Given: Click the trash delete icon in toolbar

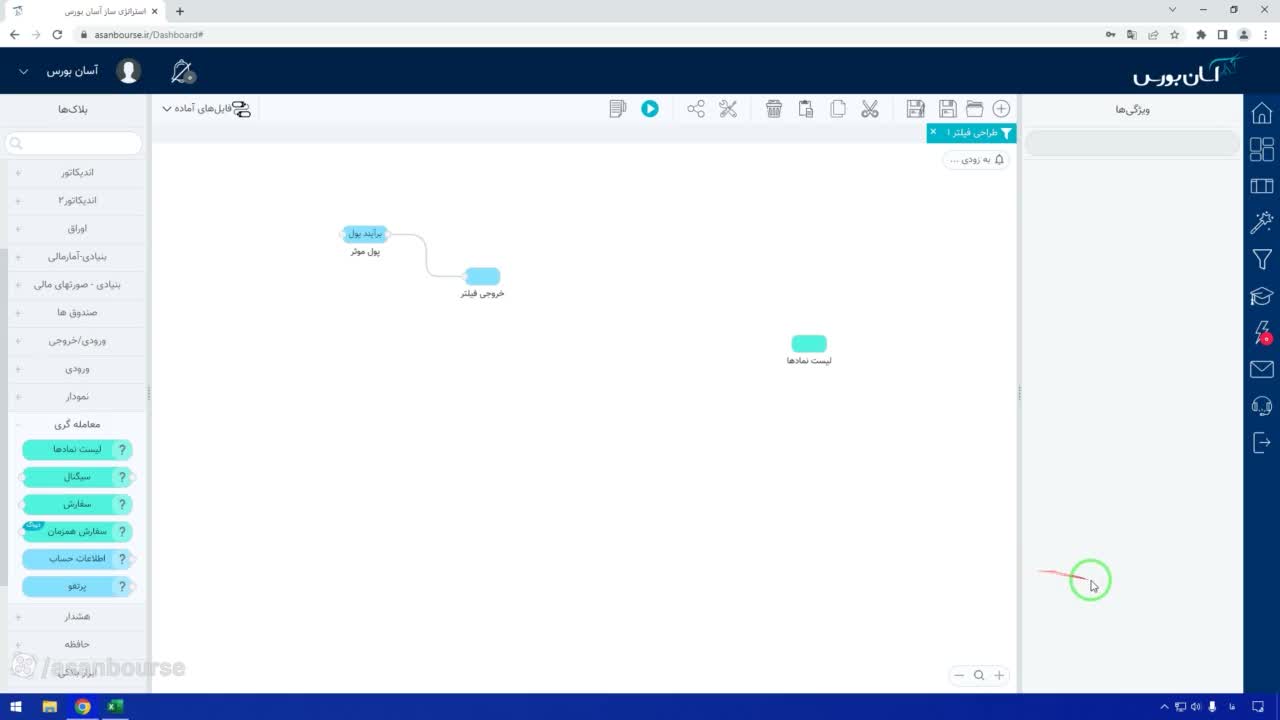Looking at the screenshot, I should point(774,109).
